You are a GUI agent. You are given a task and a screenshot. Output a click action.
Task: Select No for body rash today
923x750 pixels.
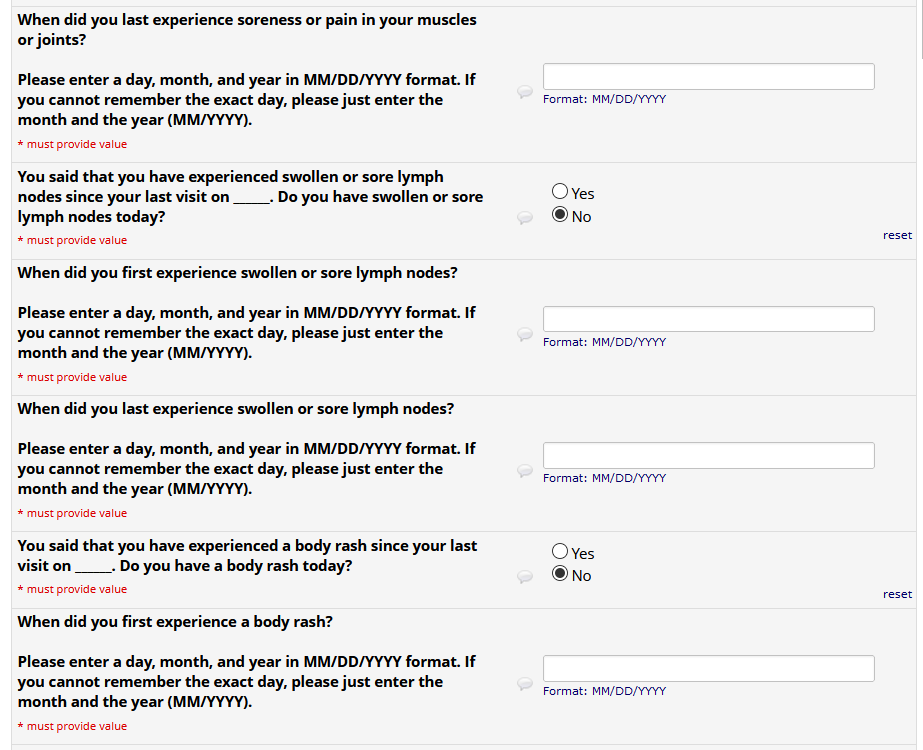pos(560,574)
